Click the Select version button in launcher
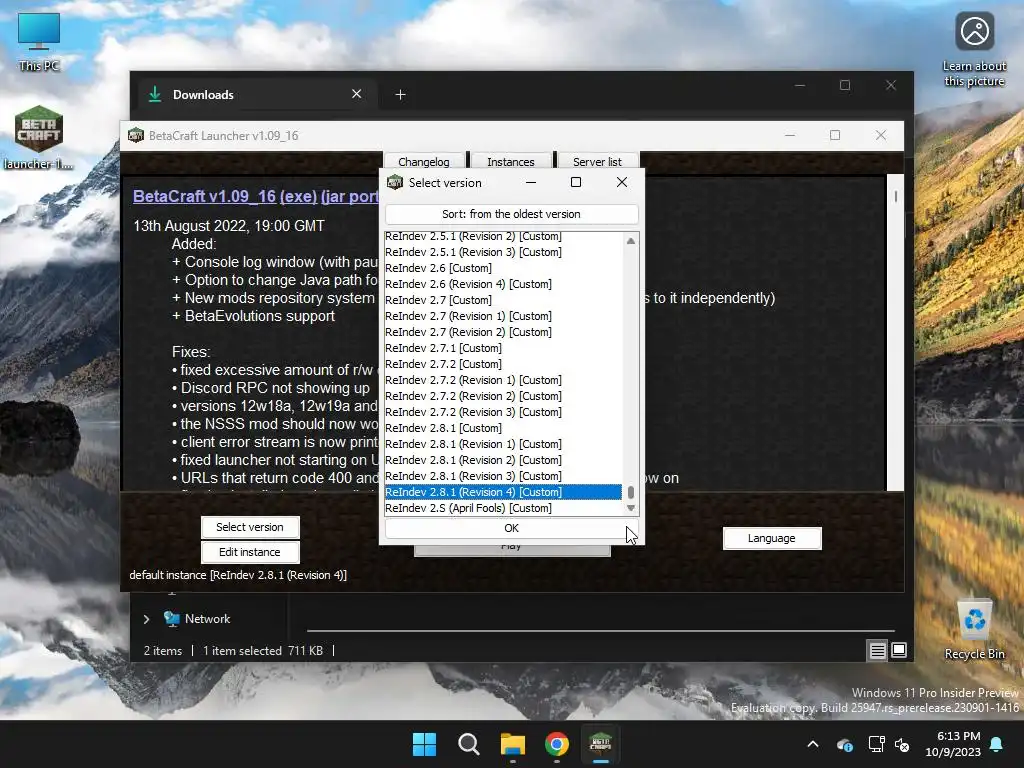The width and height of the screenshot is (1024, 768). [x=250, y=527]
